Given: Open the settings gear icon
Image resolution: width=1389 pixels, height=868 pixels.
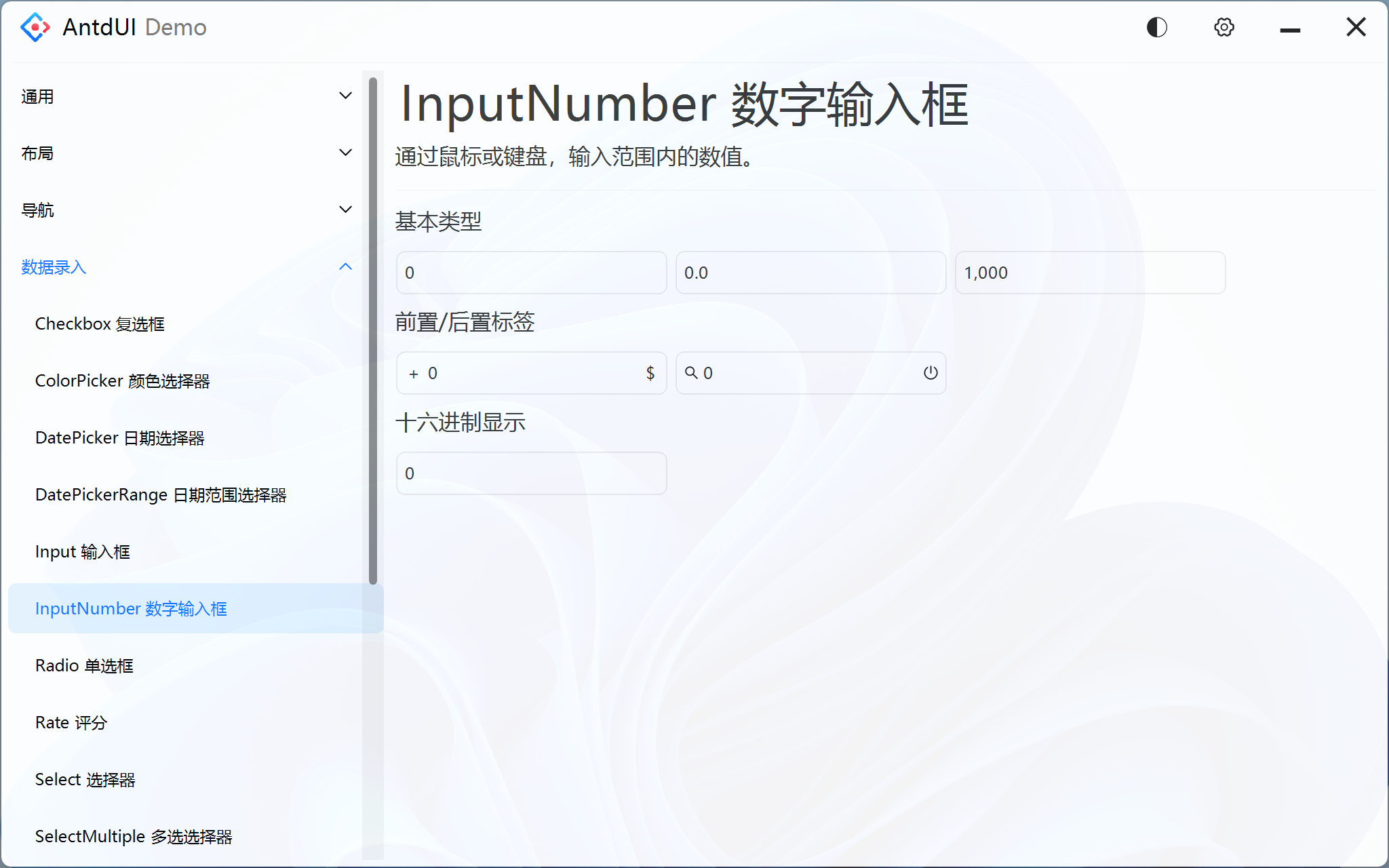Looking at the screenshot, I should click(x=1224, y=27).
